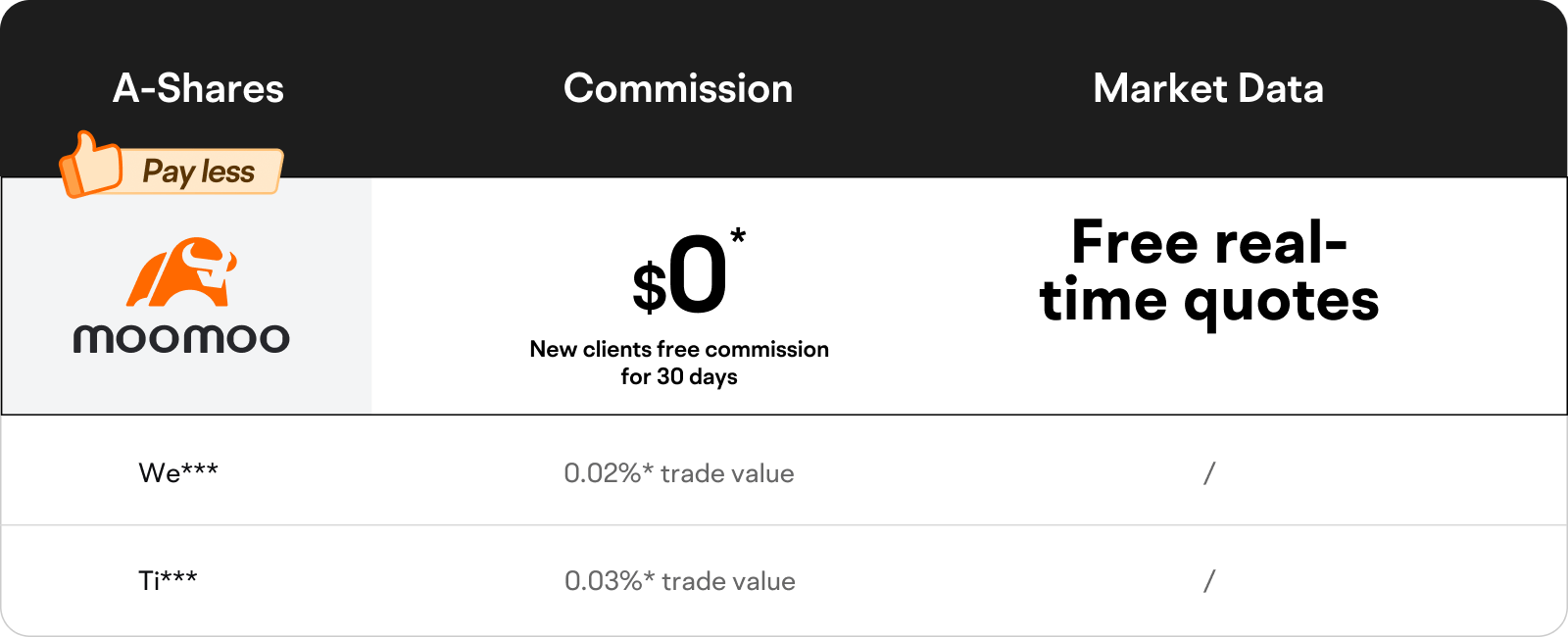Click the moomoo wordmark text
Screen dimensions: 1568x637
181,339
